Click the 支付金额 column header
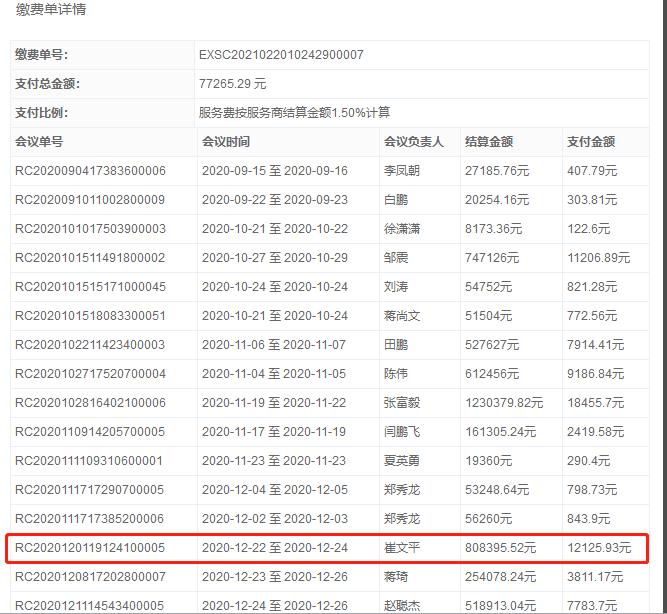 591,142
